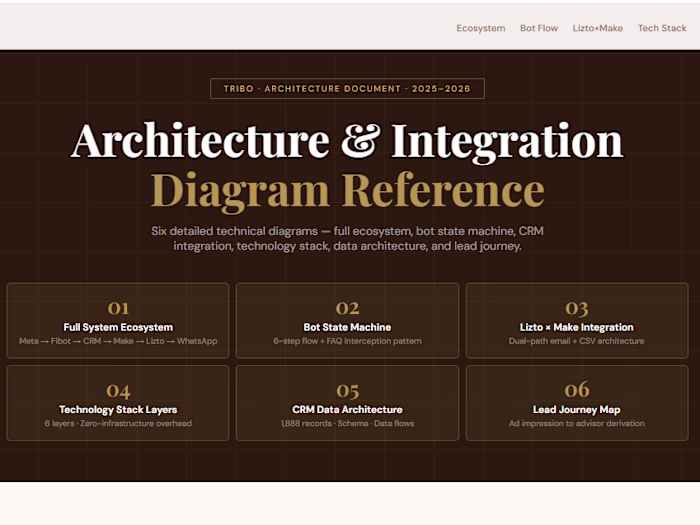Click '6 layers · Zero-infrastructure overhead' text
This screenshot has width=700, height=525.
tap(118, 423)
